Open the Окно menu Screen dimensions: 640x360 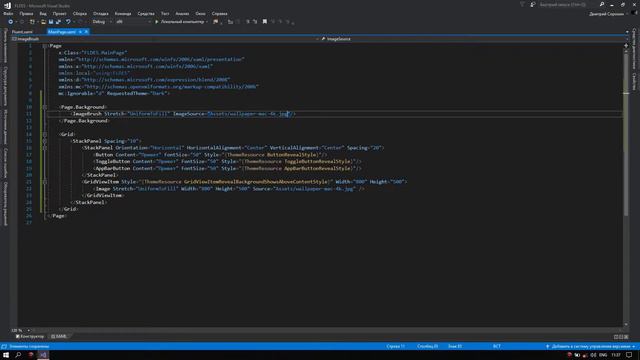(x=200, y=13)
